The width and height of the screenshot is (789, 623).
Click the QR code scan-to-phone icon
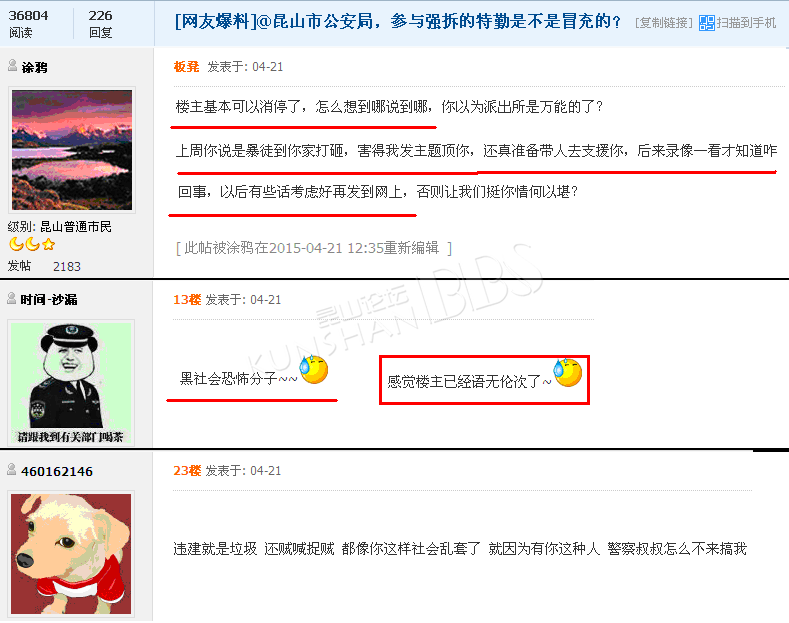706,23
